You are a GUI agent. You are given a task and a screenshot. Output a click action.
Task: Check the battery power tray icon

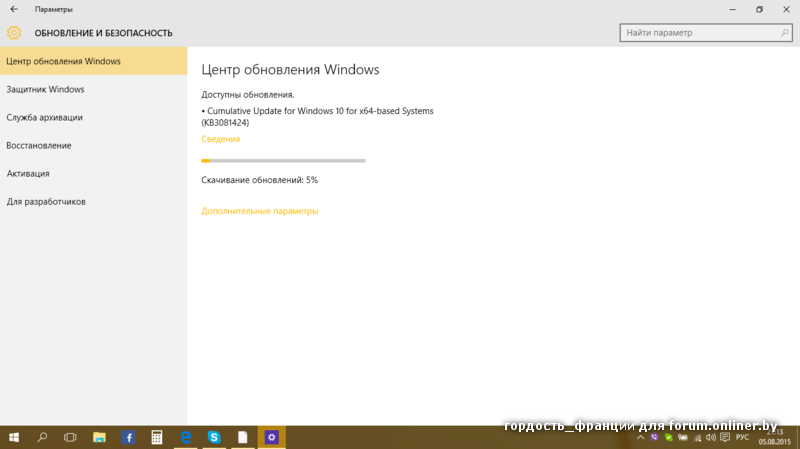click(x=683, y=437)
